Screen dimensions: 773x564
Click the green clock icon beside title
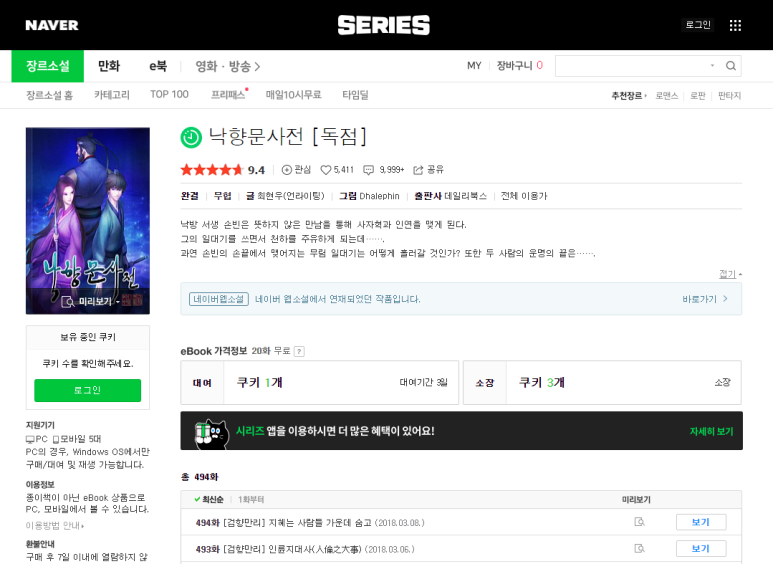click(191, 138)
